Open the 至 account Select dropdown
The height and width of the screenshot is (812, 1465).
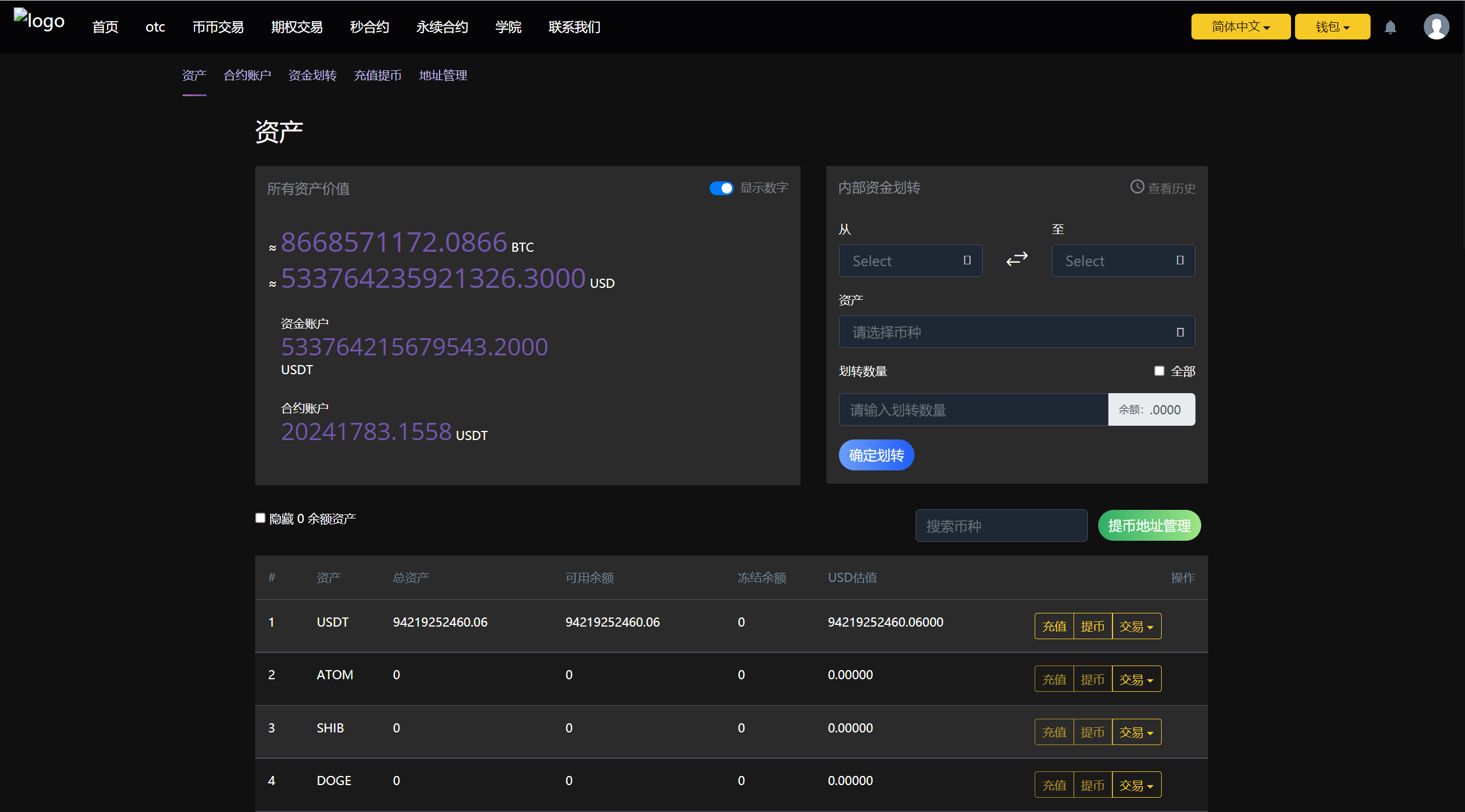pyautogui.click(x=1123, y=261)
